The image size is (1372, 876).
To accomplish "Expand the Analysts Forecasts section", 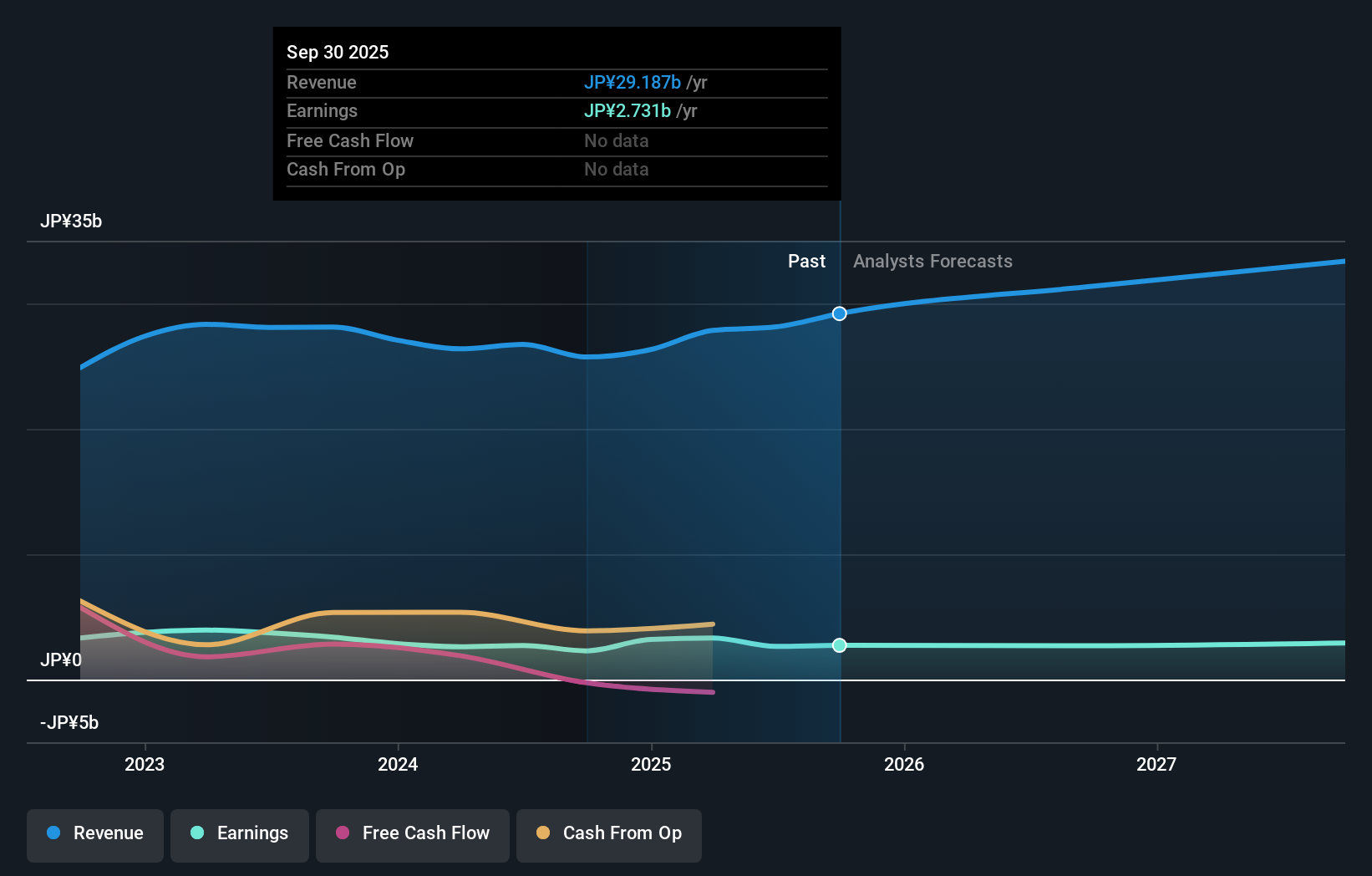I will [x=932, y=262].
